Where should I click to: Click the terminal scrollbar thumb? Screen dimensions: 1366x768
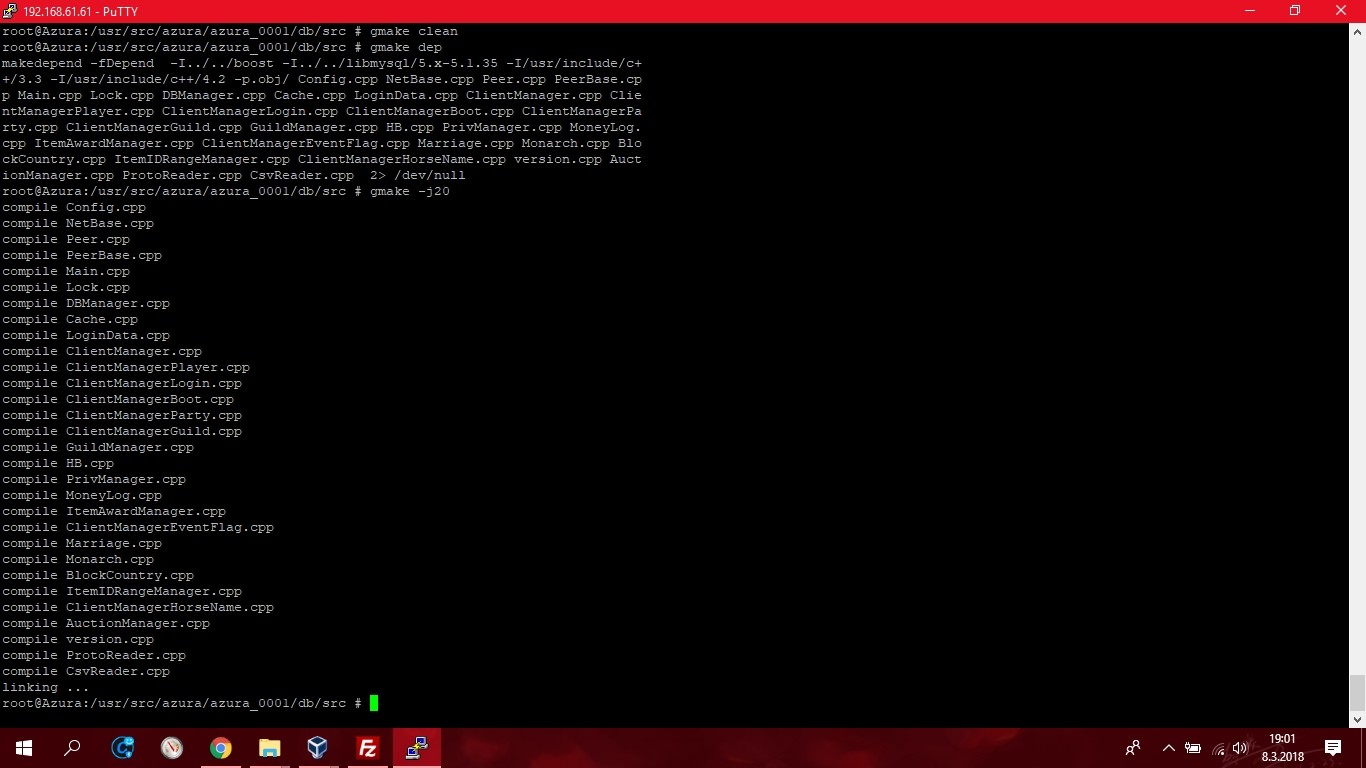click(1357, 692)
